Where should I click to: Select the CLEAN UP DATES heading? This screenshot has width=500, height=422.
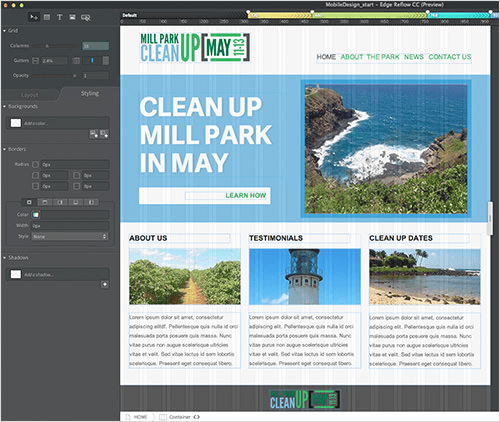(401, 238)
